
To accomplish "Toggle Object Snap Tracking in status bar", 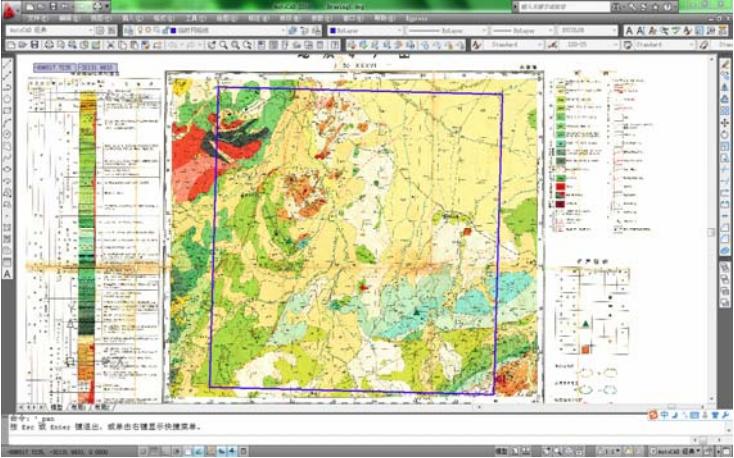I will pos(199,451).
